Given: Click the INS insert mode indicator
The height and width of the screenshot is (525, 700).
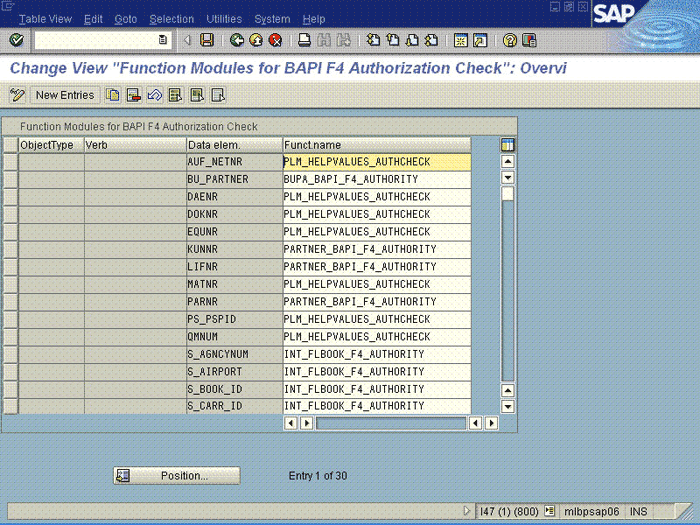Looking at the screenshot, I should point(638,511).
